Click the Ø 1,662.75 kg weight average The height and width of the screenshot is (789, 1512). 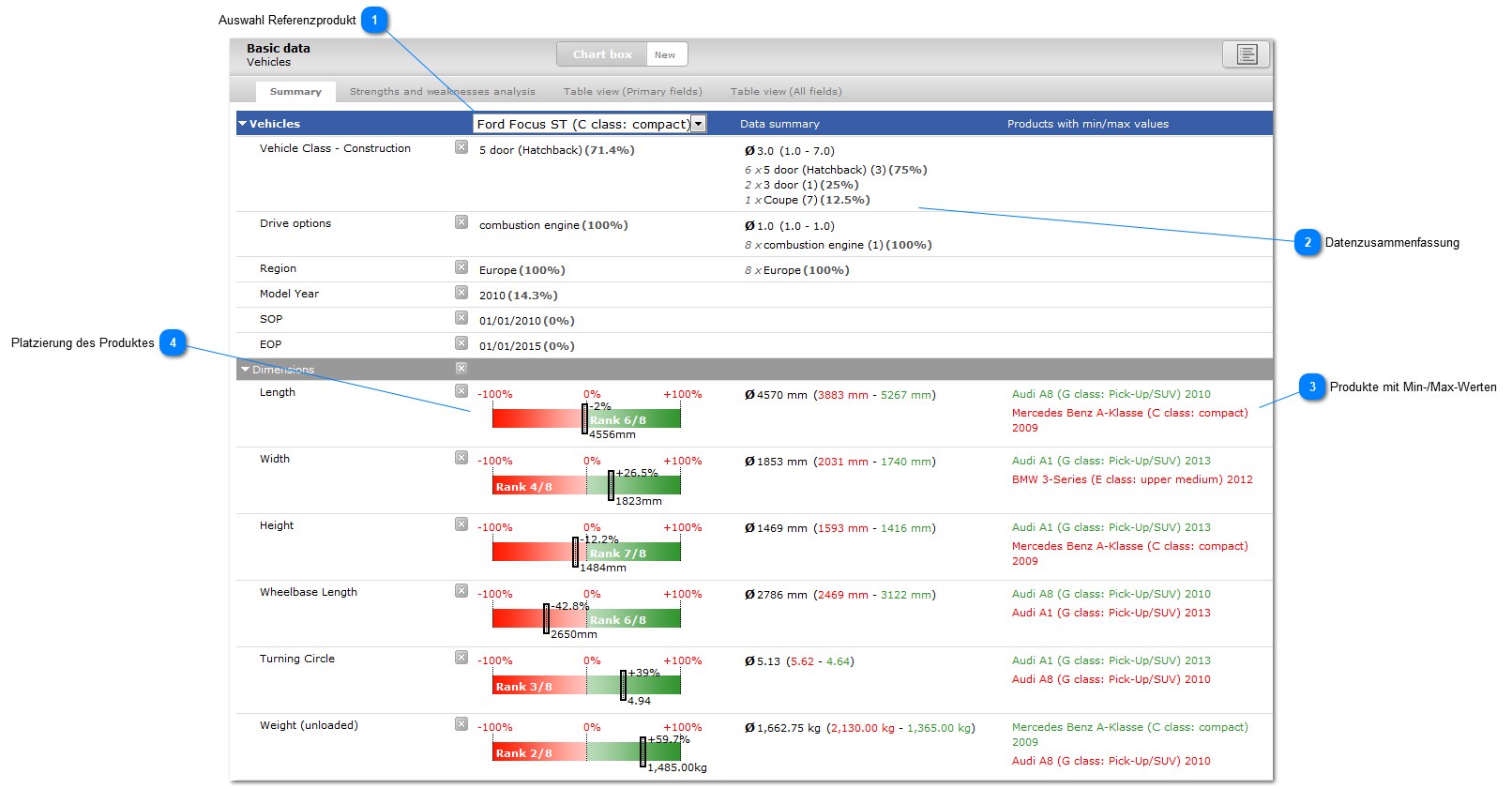click(x=782, y=728)
